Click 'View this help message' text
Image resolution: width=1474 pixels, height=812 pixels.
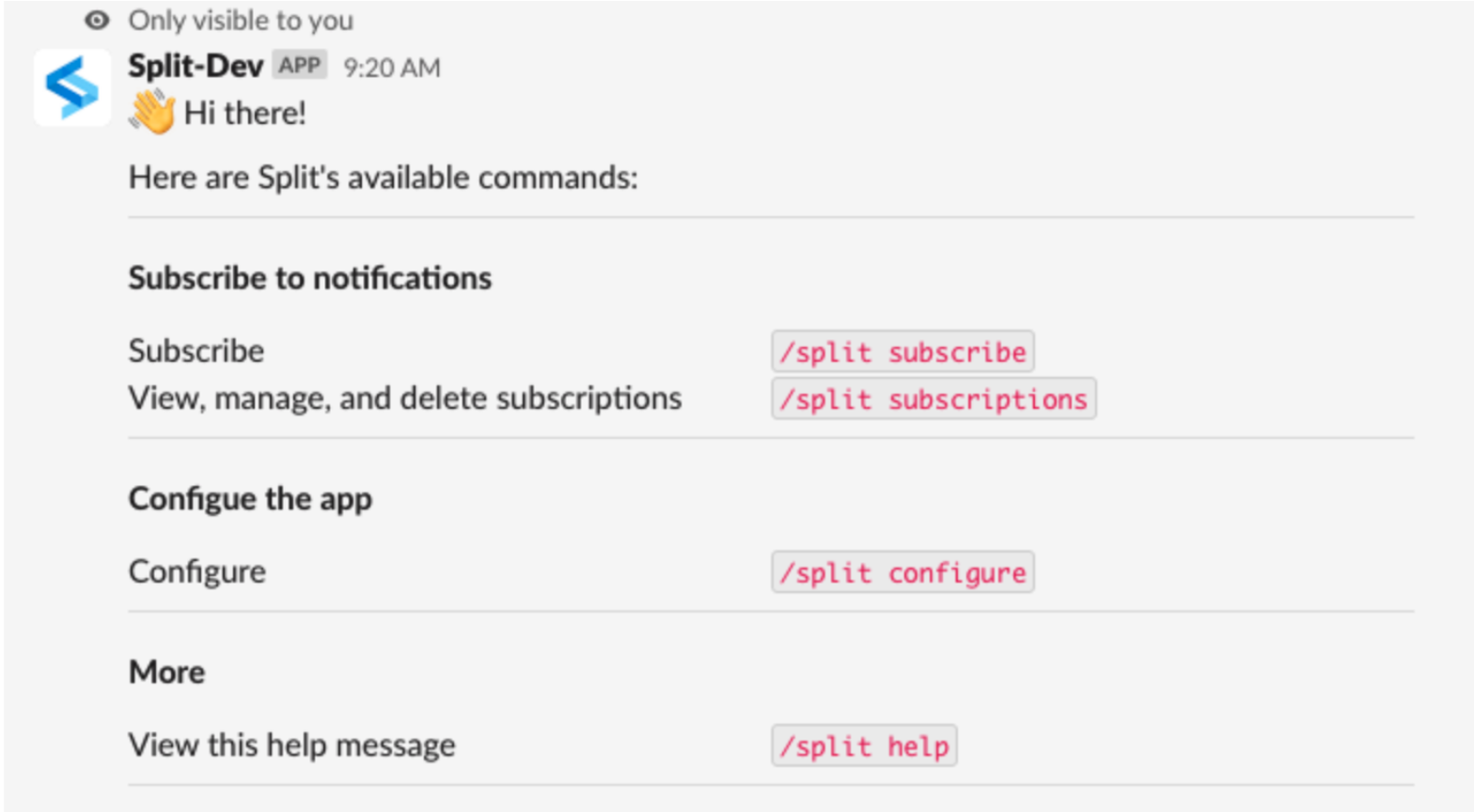291,745
